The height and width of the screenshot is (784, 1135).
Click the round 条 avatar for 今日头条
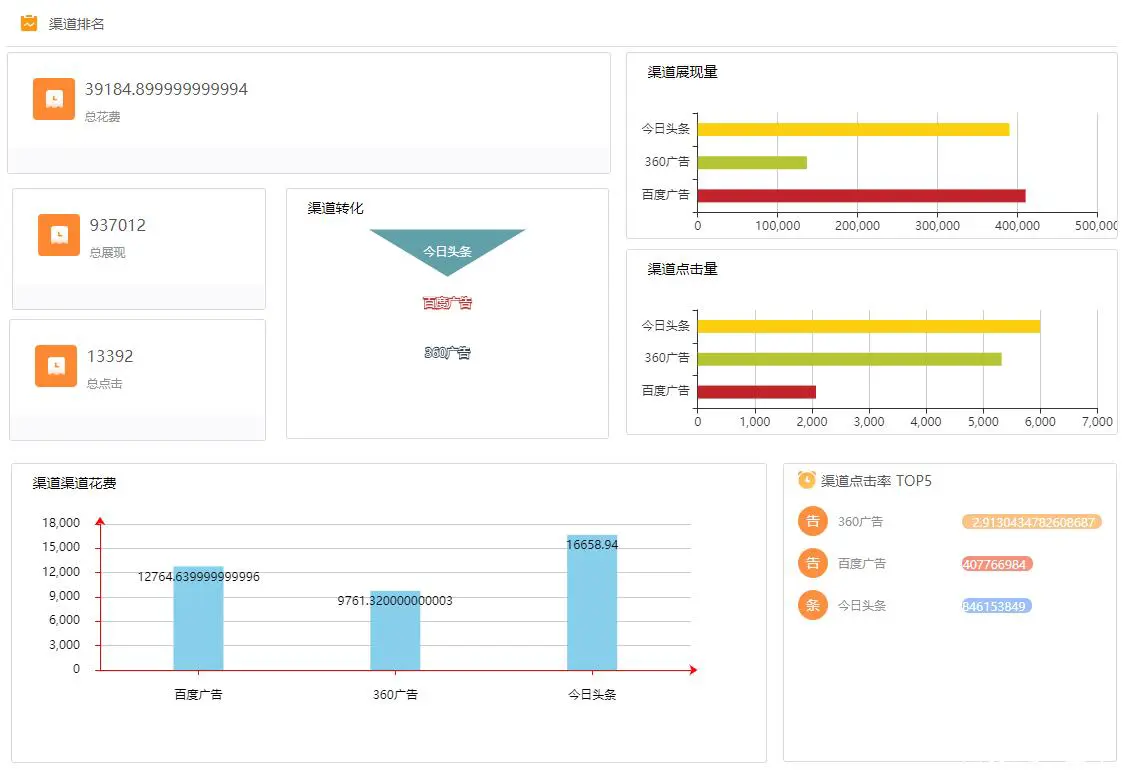pos(813,605)
